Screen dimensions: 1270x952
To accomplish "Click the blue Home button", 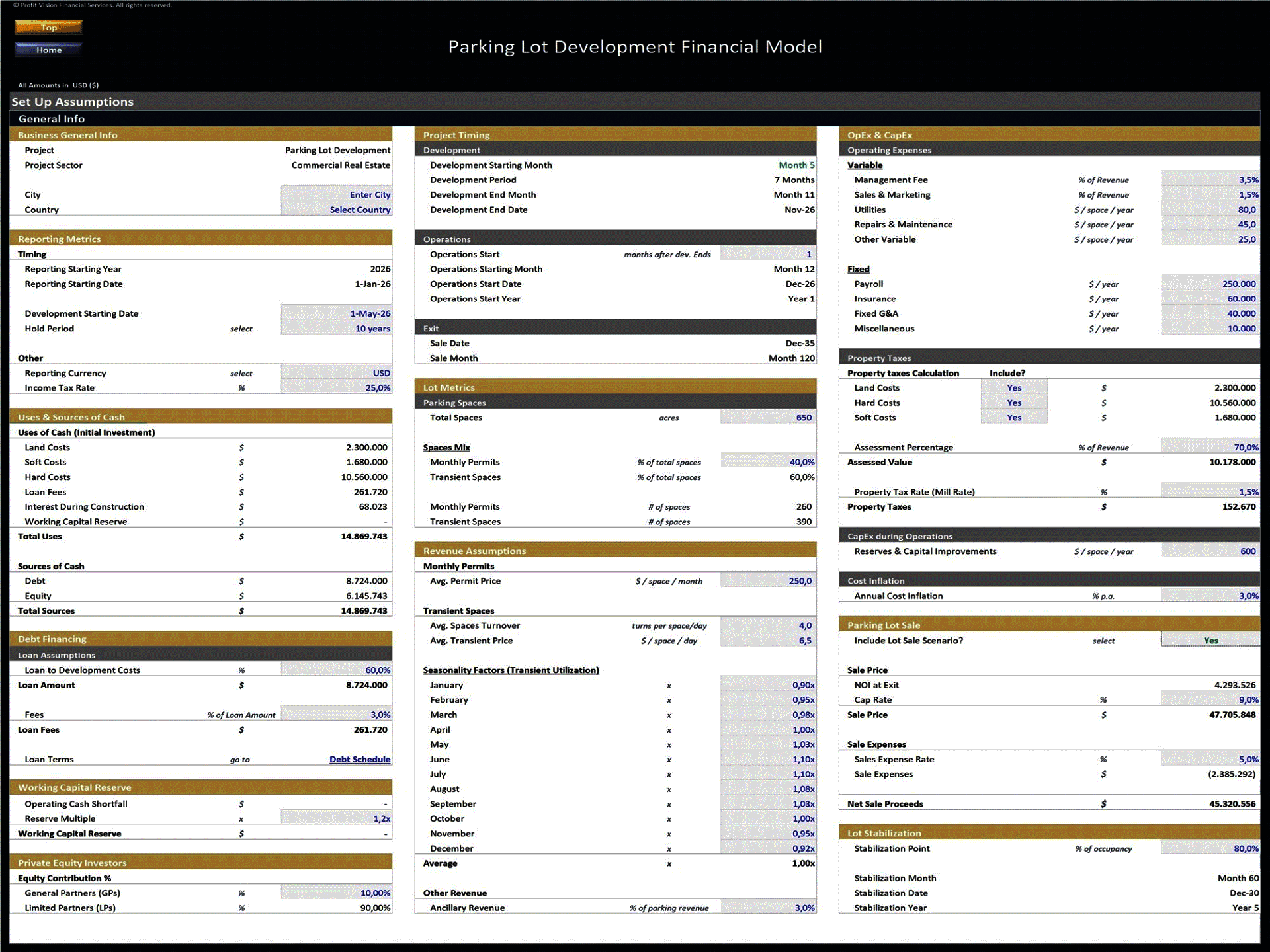I will click(48, 50).
